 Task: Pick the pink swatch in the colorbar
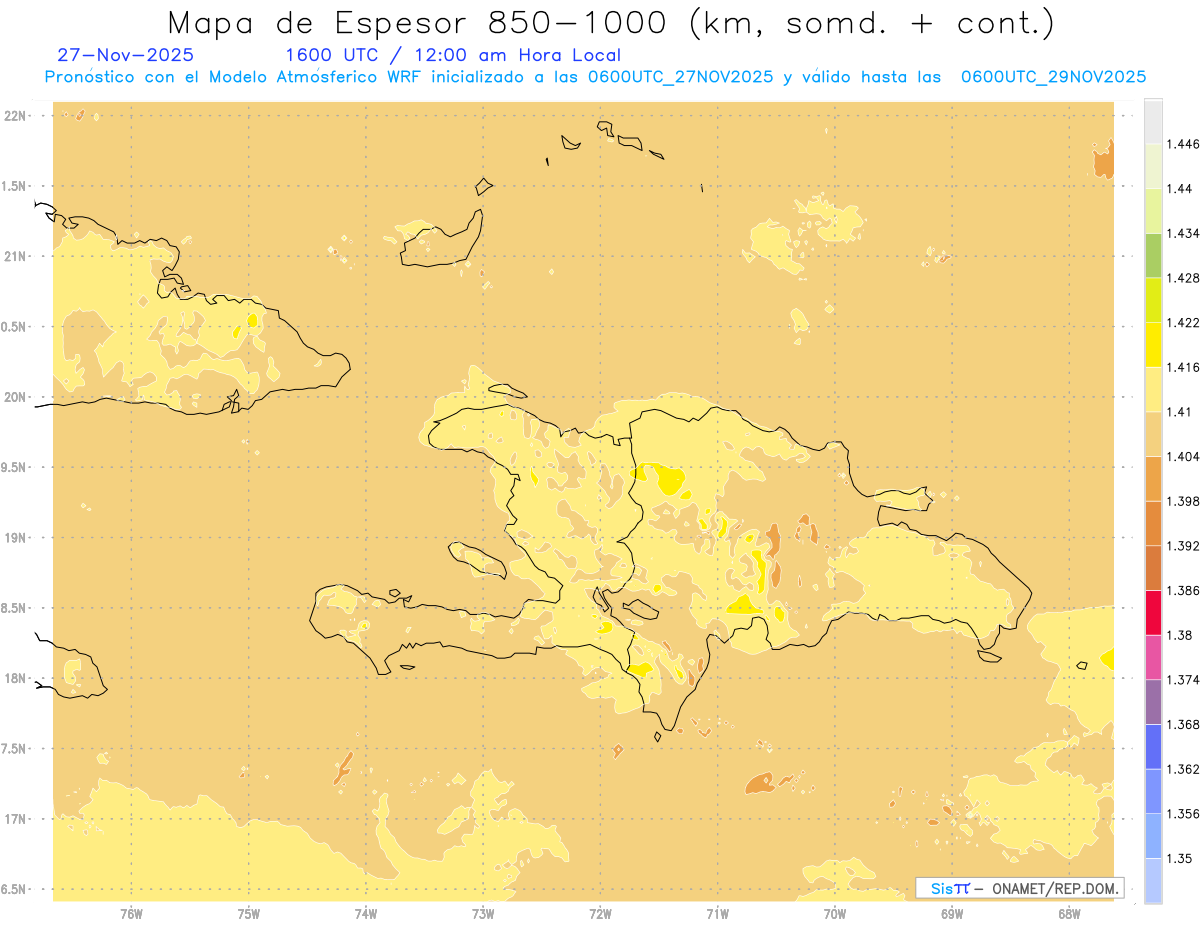coord(1153,657)
